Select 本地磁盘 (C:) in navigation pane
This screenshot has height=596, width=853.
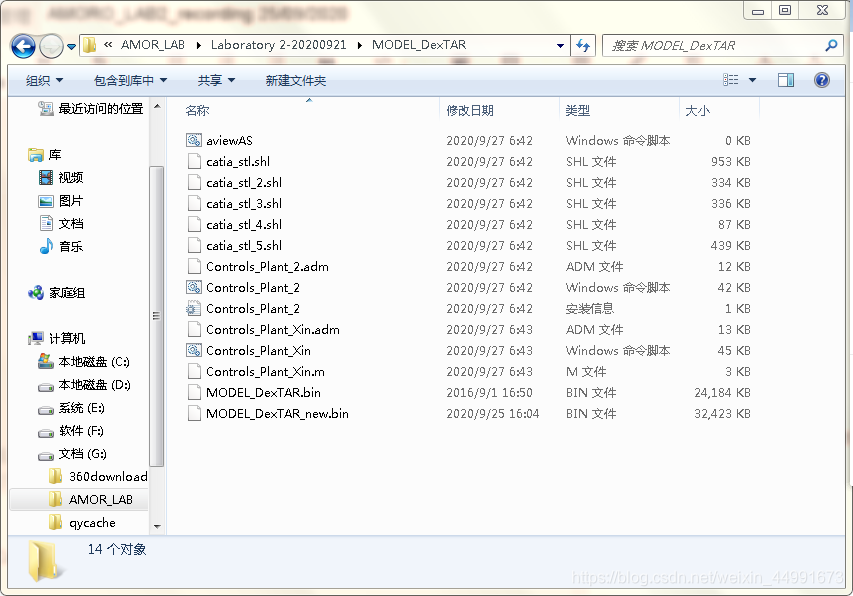point(93,362)
